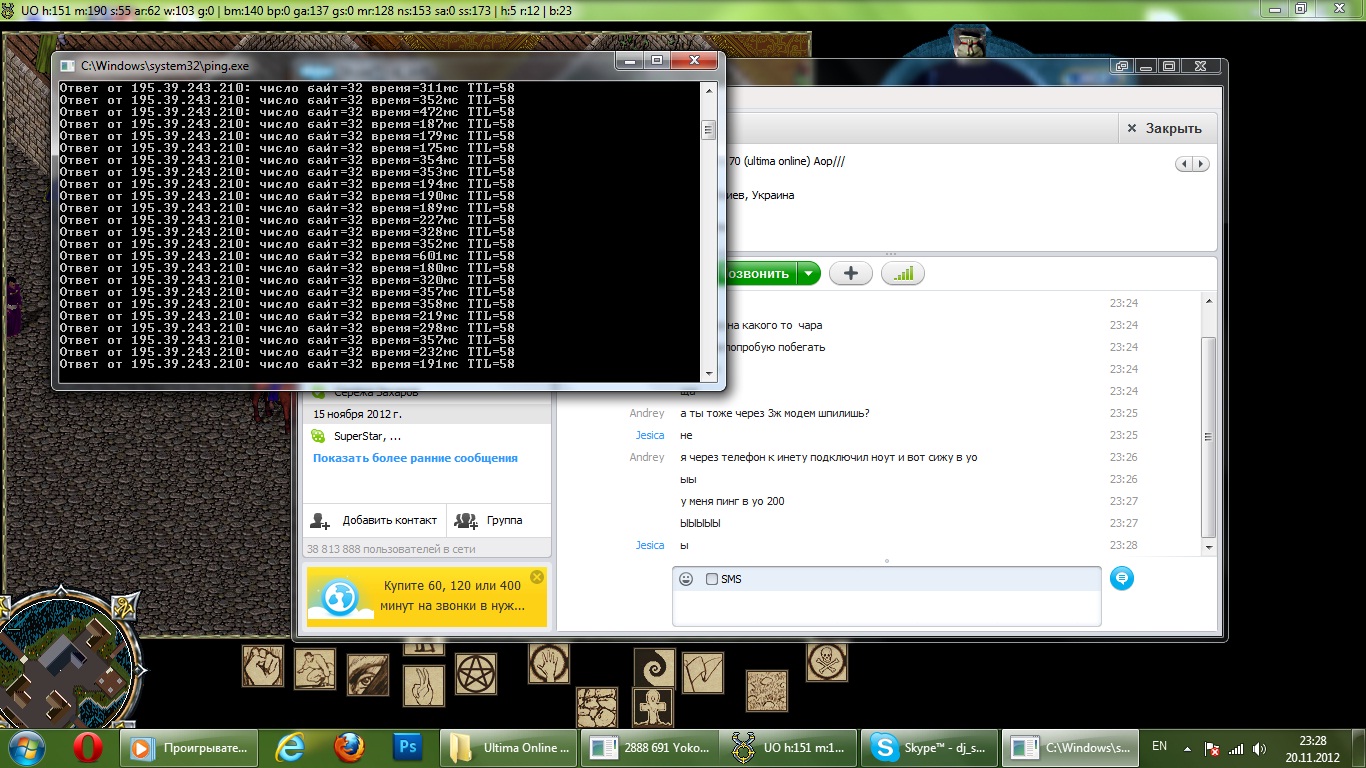The height and width of the screenshot is (768, 1366).
Task: Click the clenched fist skill icon
Action: tap(263, 666)
